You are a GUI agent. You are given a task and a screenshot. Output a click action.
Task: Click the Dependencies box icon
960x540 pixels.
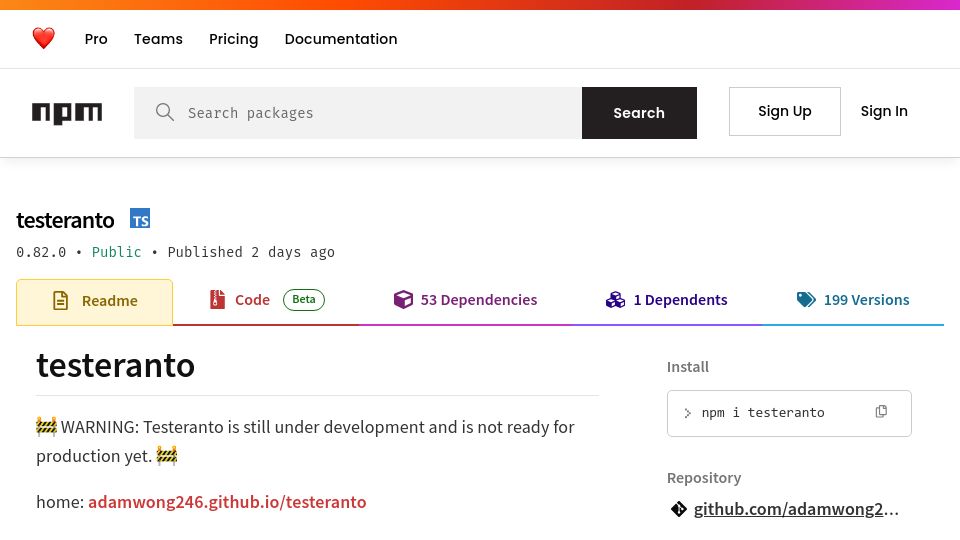pyautogui.click(x=403, y=299)
